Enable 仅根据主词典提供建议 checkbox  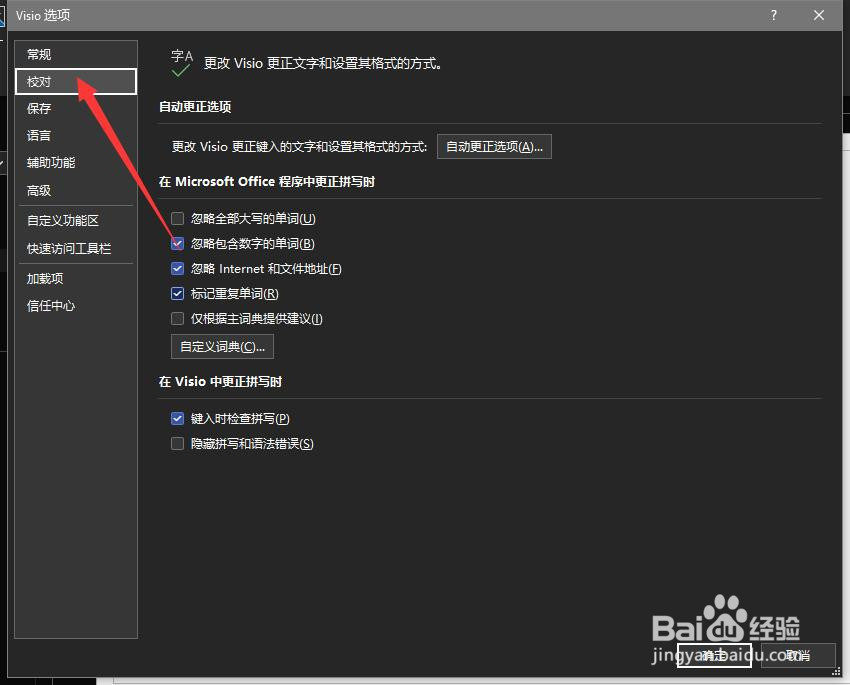point(177,318)
